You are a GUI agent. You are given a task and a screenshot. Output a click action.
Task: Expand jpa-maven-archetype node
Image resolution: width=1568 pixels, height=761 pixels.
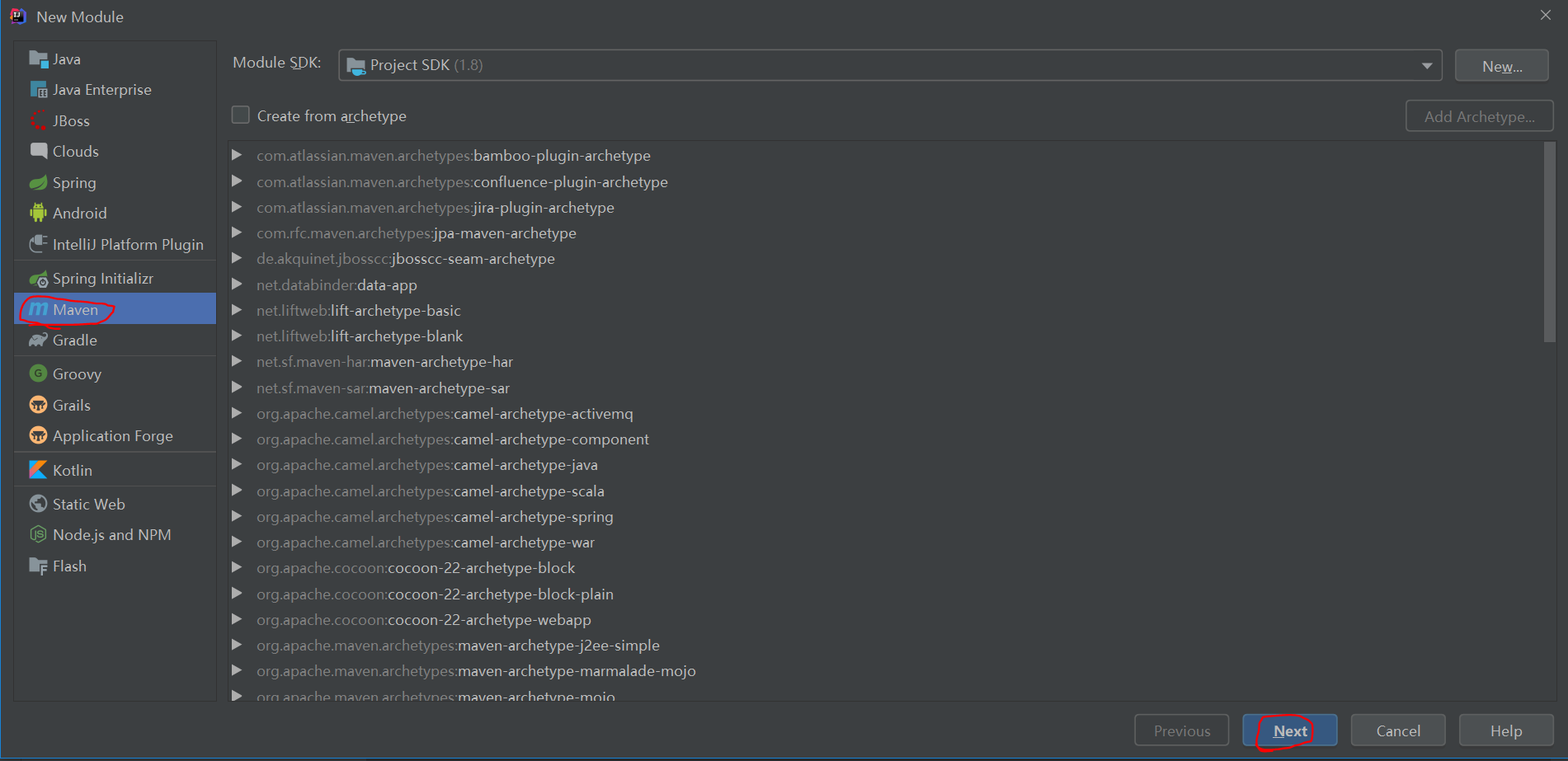(237, 233)
